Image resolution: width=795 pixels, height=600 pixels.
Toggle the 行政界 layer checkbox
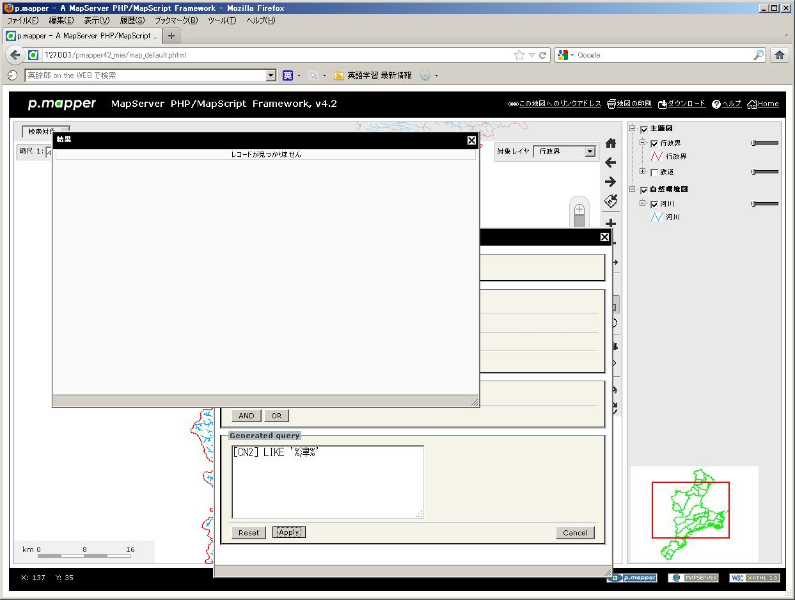(x=654, y=143)
